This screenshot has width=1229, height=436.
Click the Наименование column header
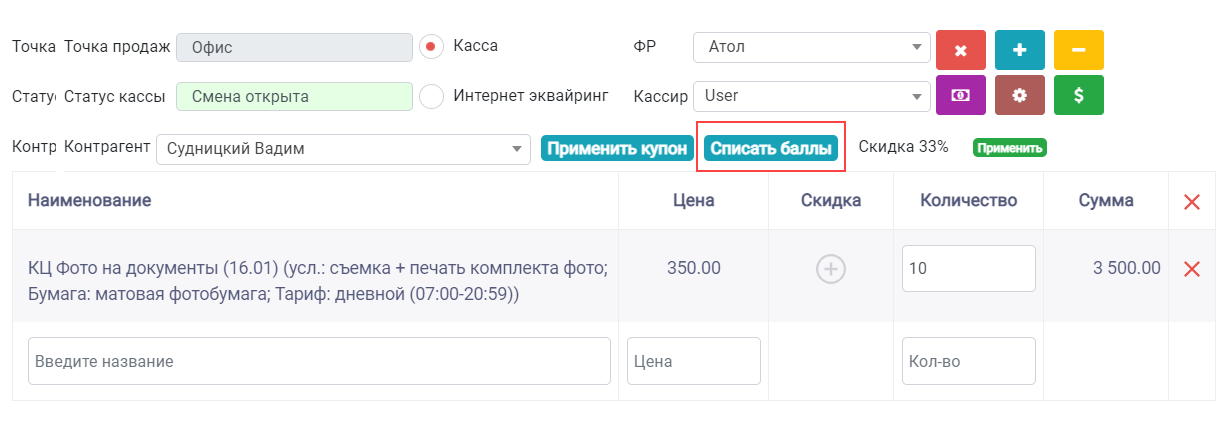(90, 200)
